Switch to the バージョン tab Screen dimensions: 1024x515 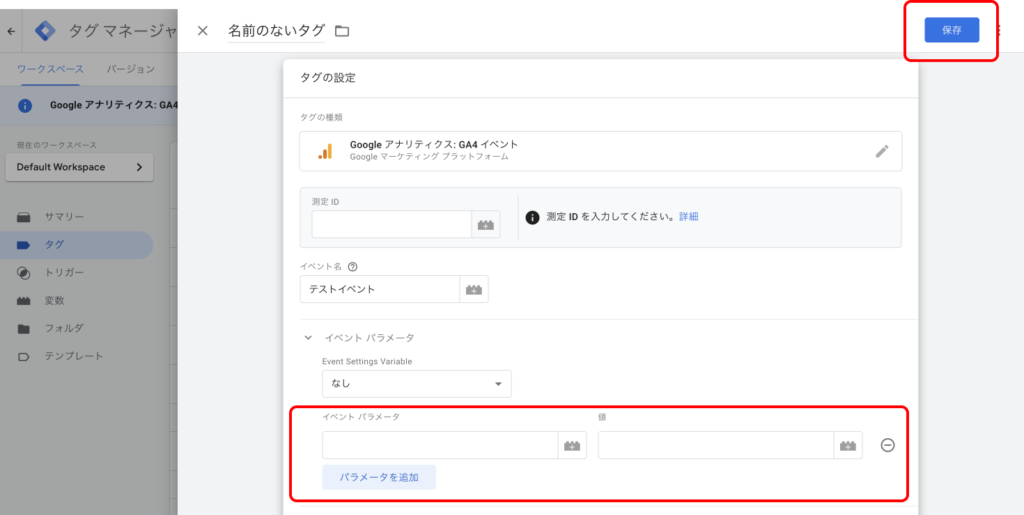point(131,69)
